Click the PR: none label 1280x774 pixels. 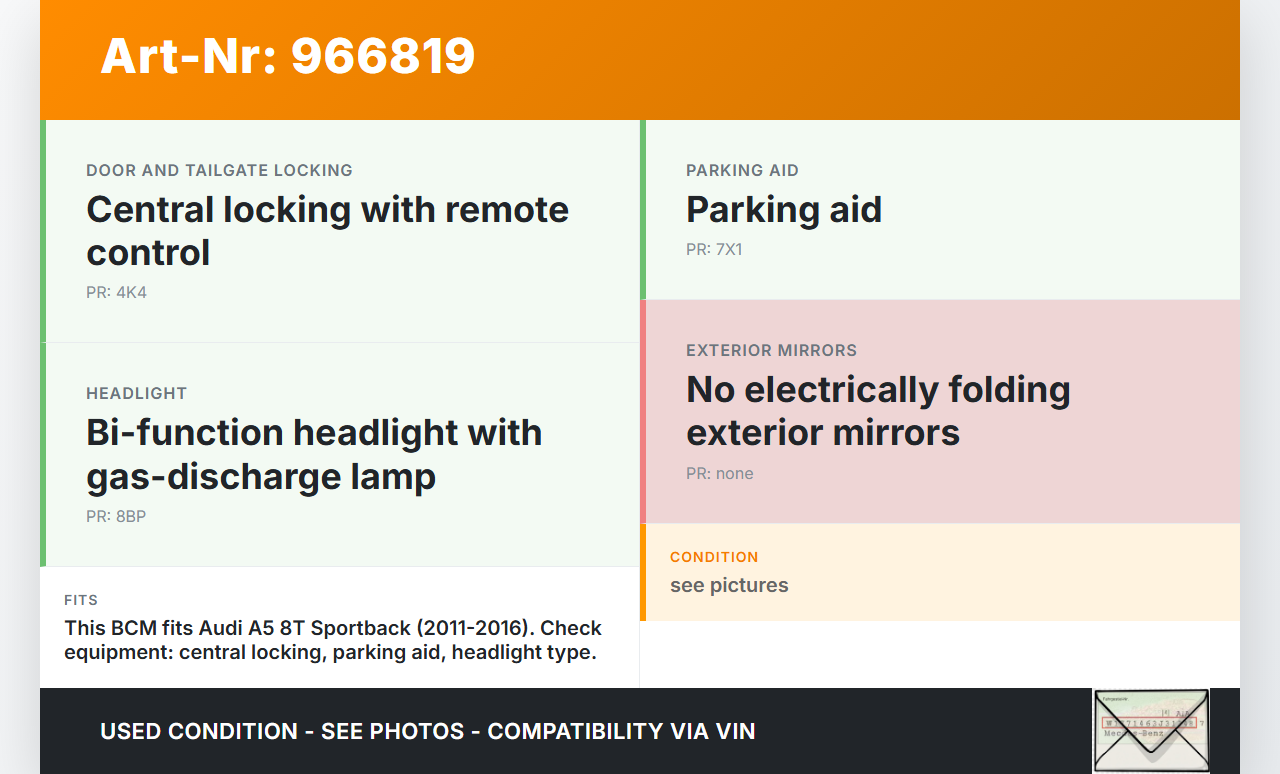point(720,474)
